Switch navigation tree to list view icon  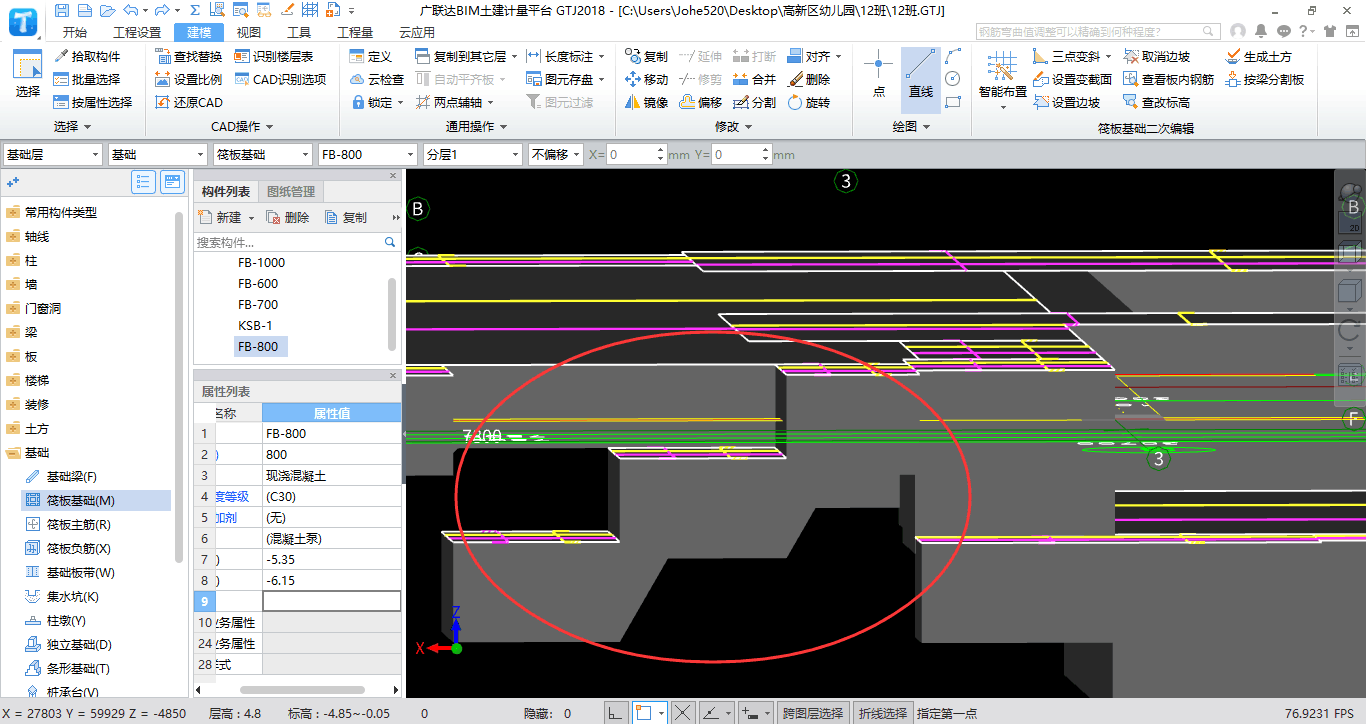click(x=144, y=182)
